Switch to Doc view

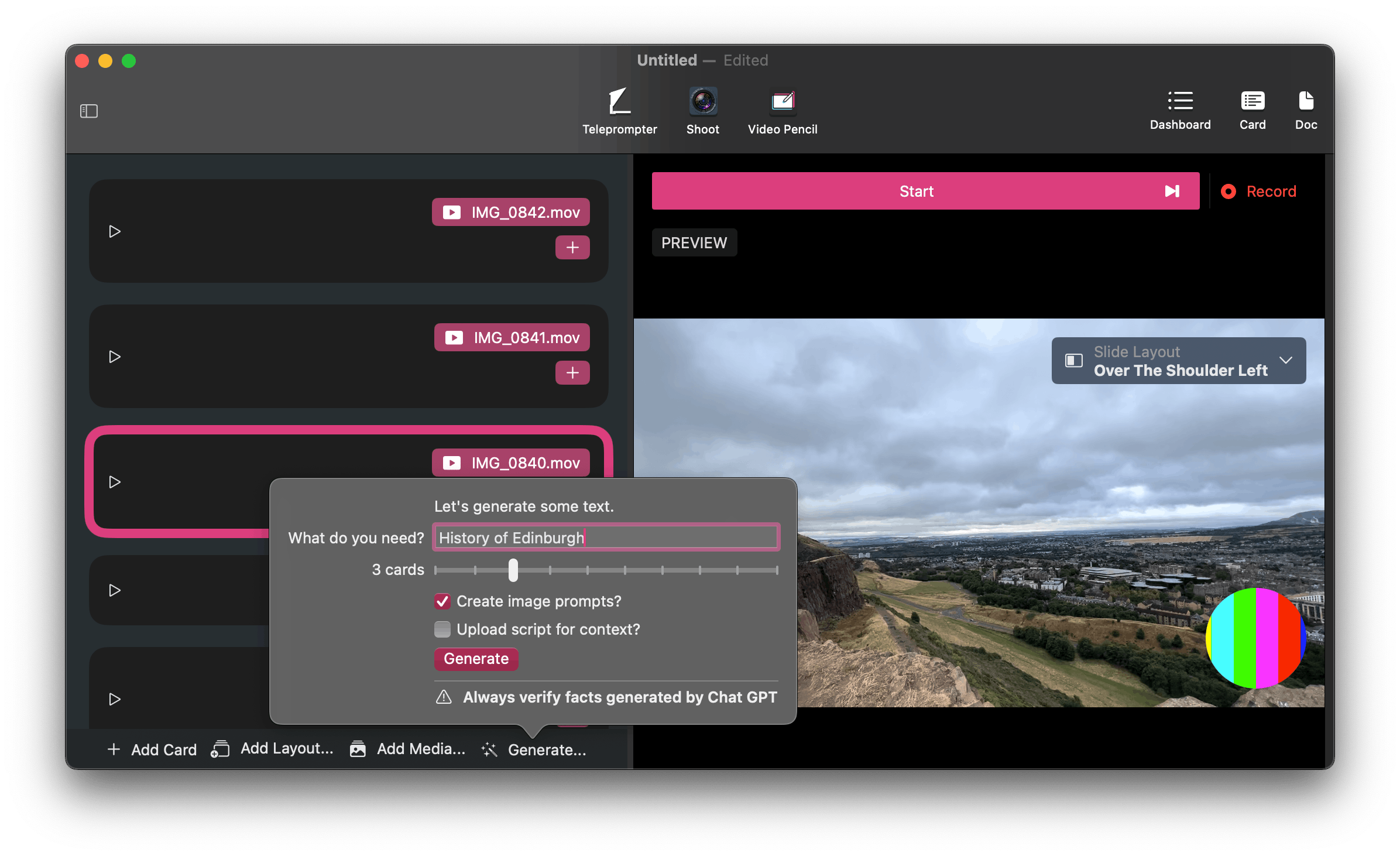click(1306, 110)
